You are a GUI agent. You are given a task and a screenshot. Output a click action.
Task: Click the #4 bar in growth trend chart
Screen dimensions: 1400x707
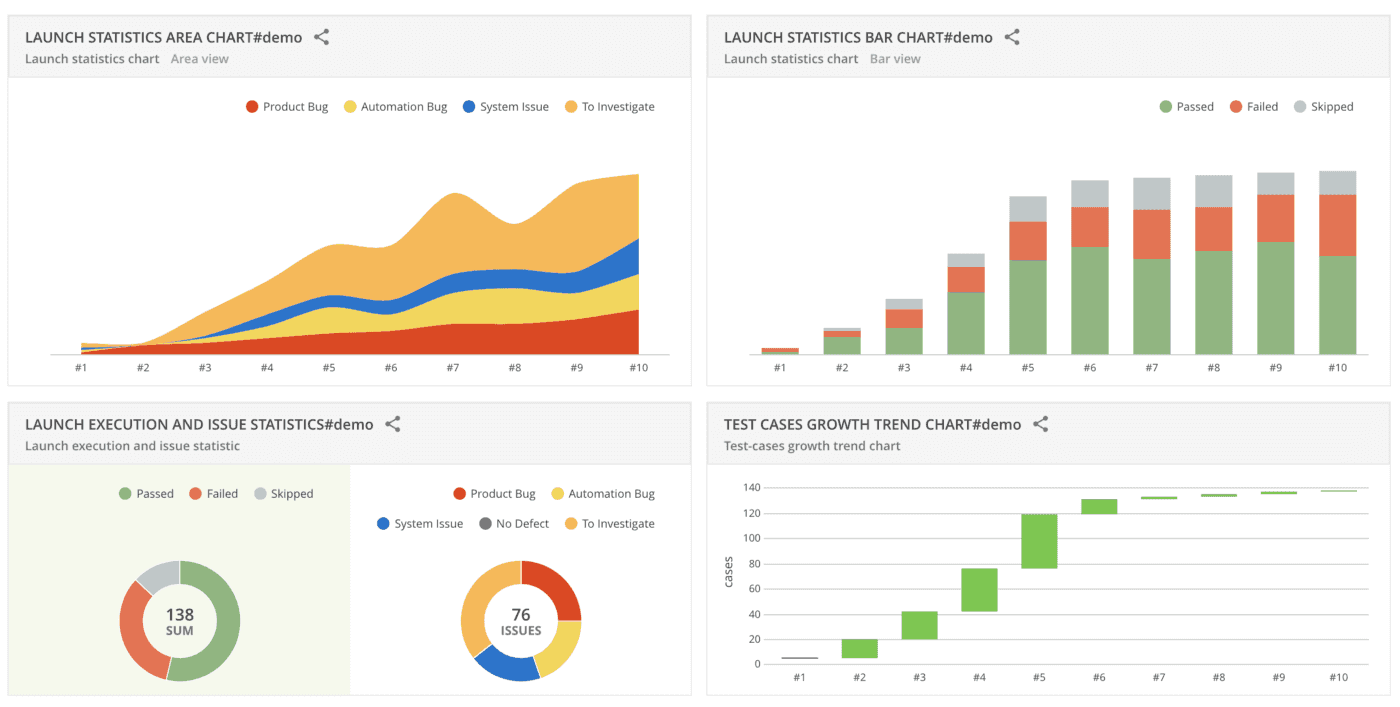click(979, 590)
